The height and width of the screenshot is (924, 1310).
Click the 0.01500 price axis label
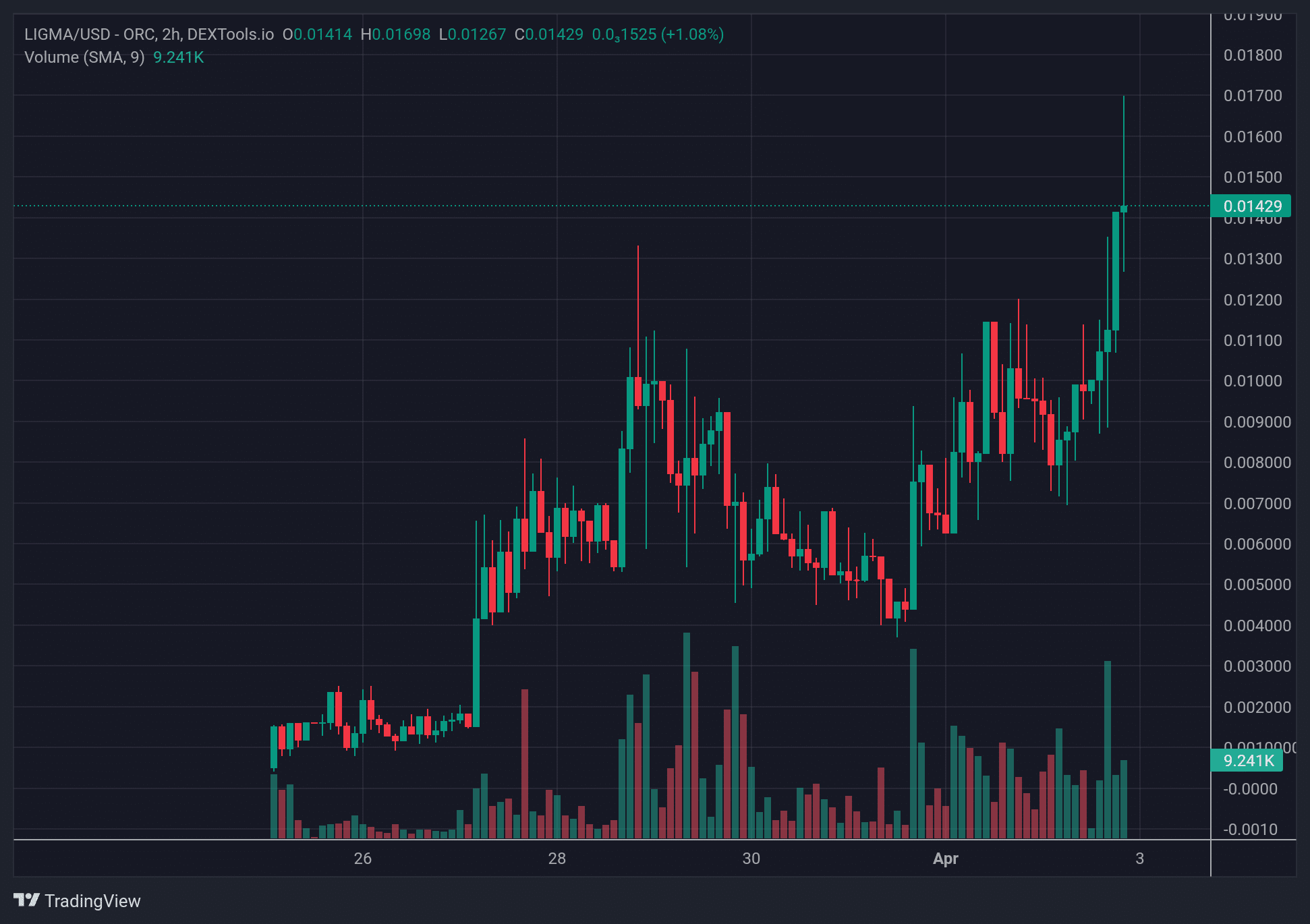(x=1253, y=177)
